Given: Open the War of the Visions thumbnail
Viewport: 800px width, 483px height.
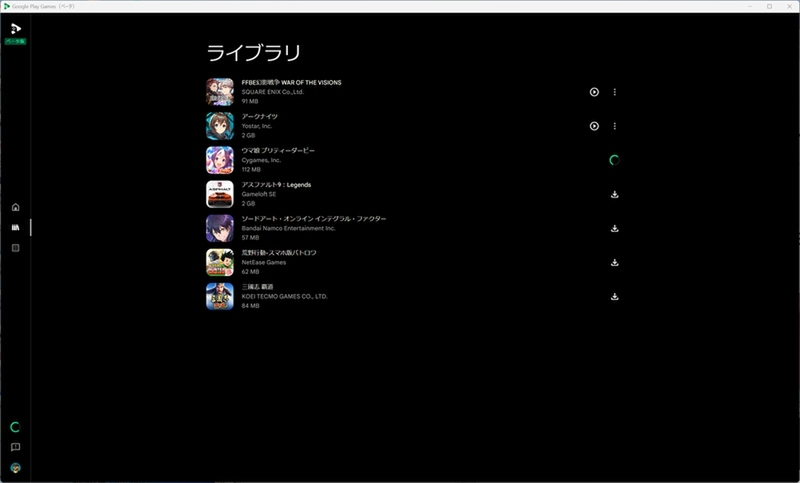Looking at the screenshot, I should tap(220, 92).
